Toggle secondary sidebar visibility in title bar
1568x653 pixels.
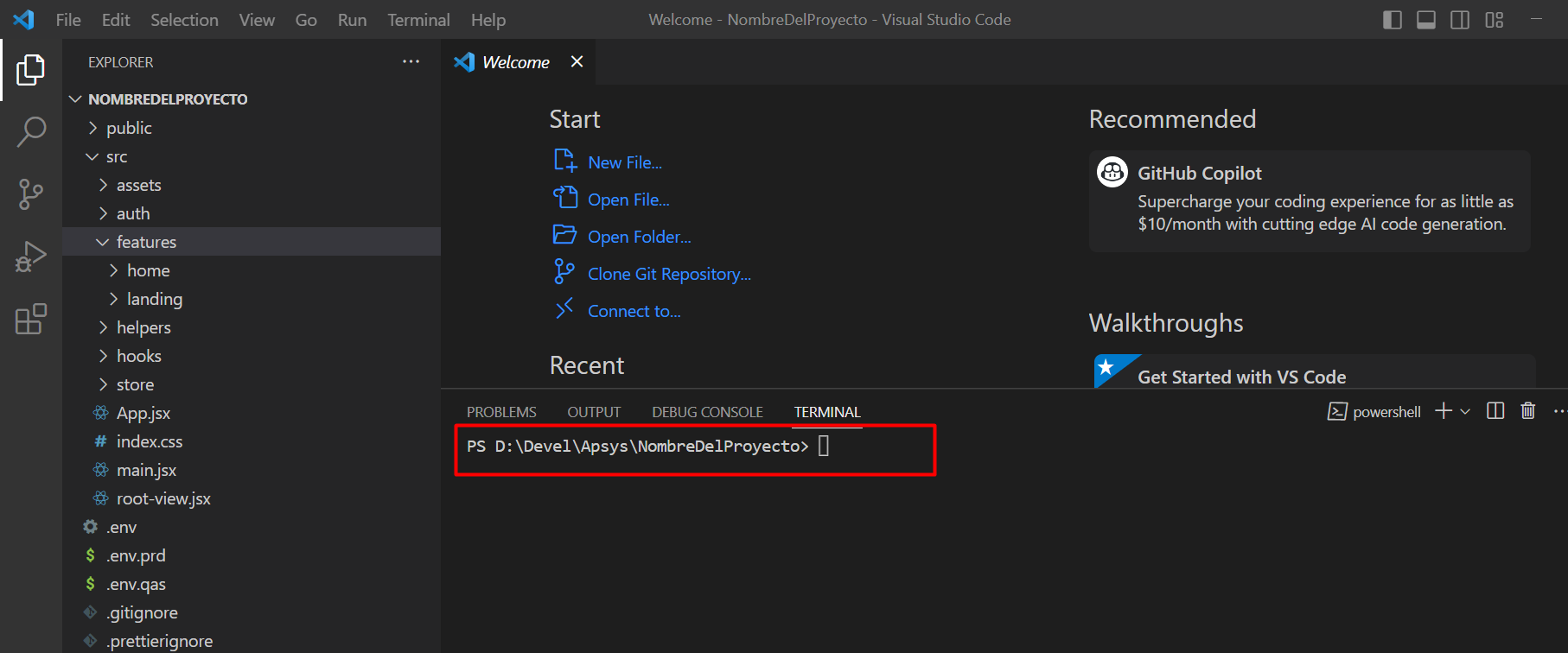click(1460, 20)
